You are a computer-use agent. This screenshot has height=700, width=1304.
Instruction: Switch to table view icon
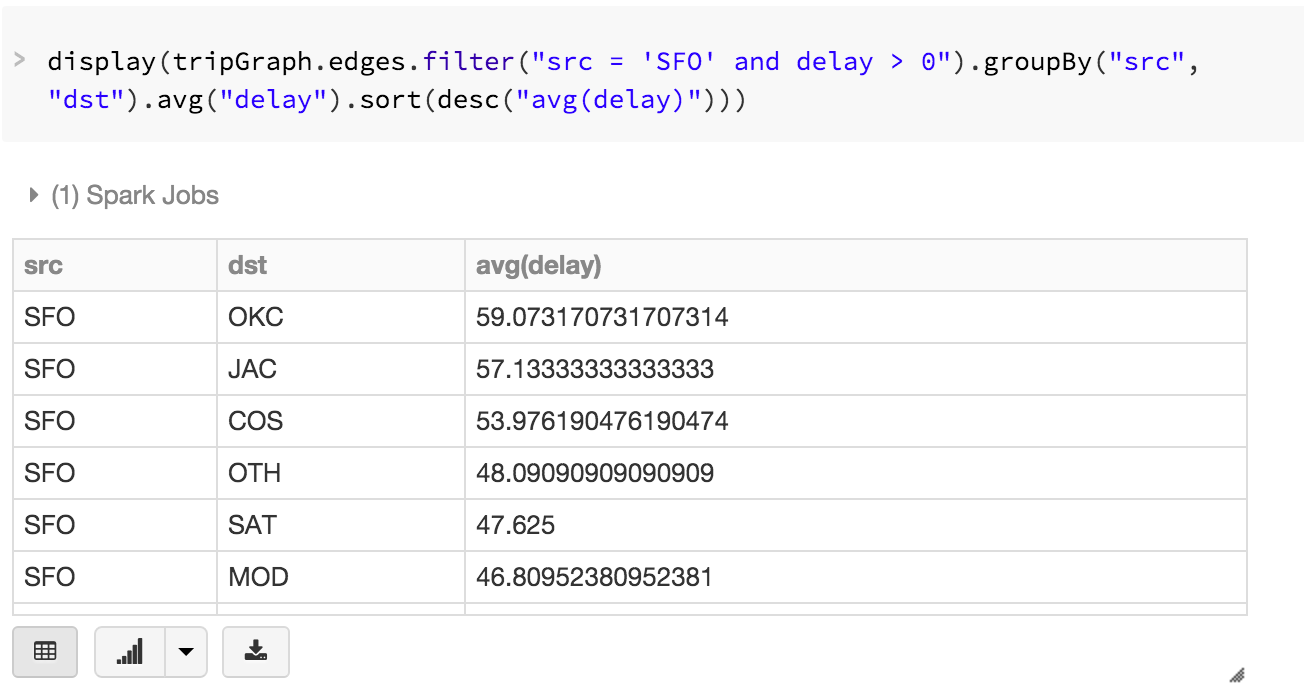[x=45, y=652]
